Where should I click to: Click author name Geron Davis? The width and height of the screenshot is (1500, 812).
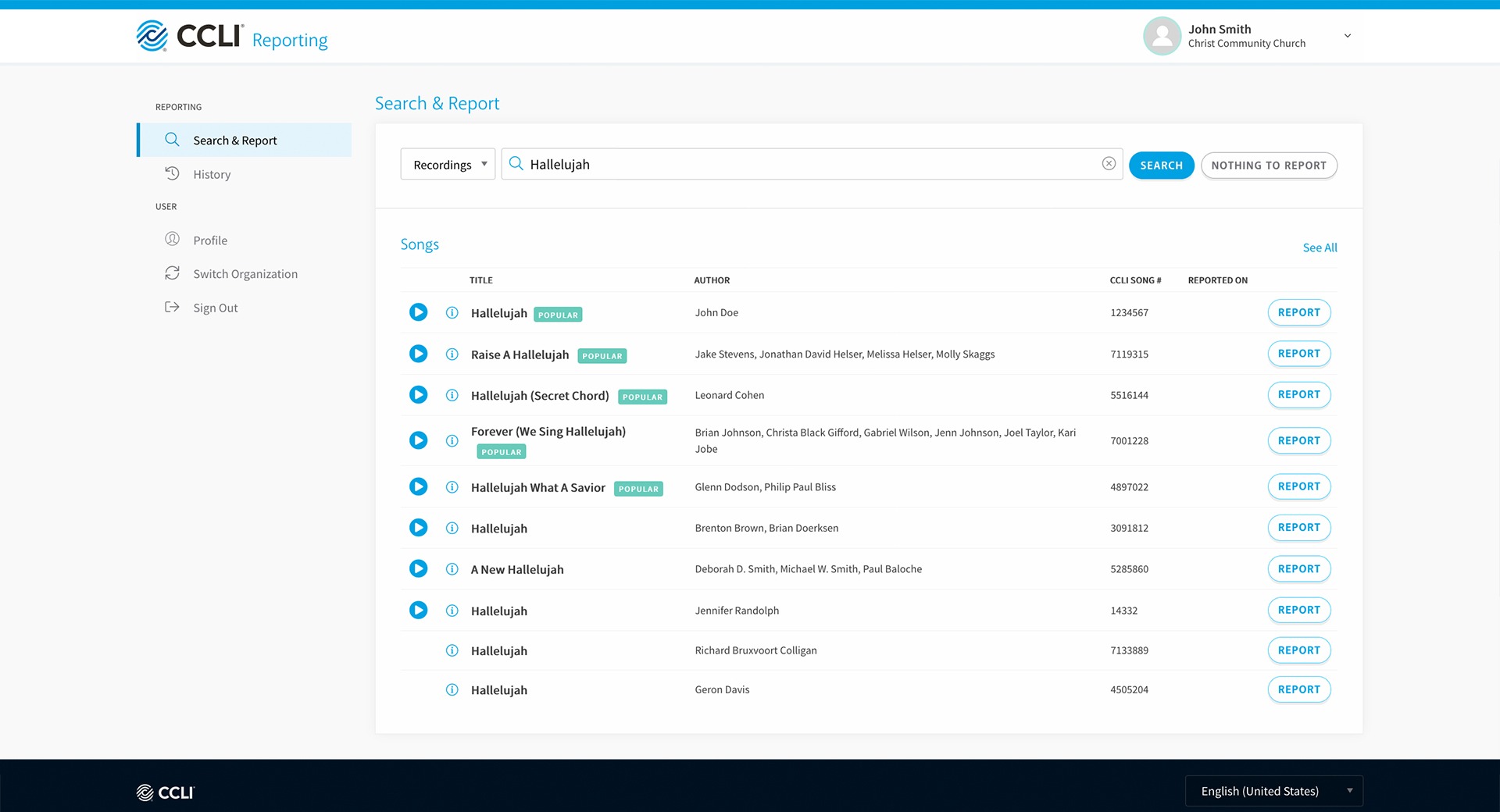tap(722, 689)
